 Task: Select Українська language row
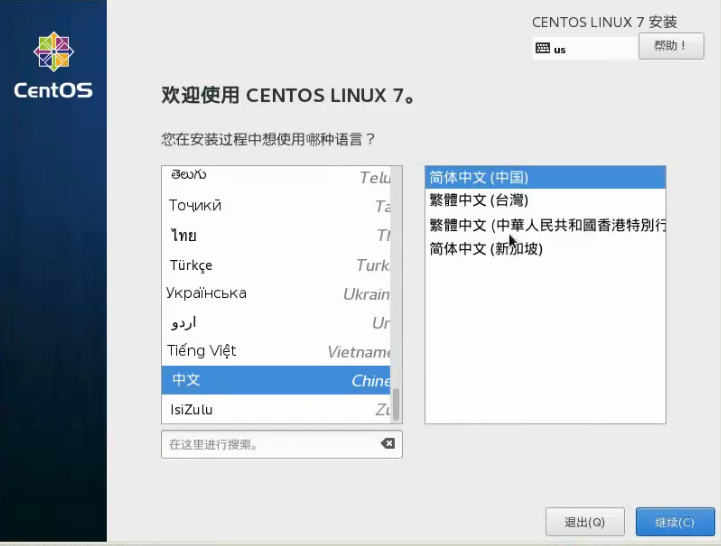click(x=276, y=293)
